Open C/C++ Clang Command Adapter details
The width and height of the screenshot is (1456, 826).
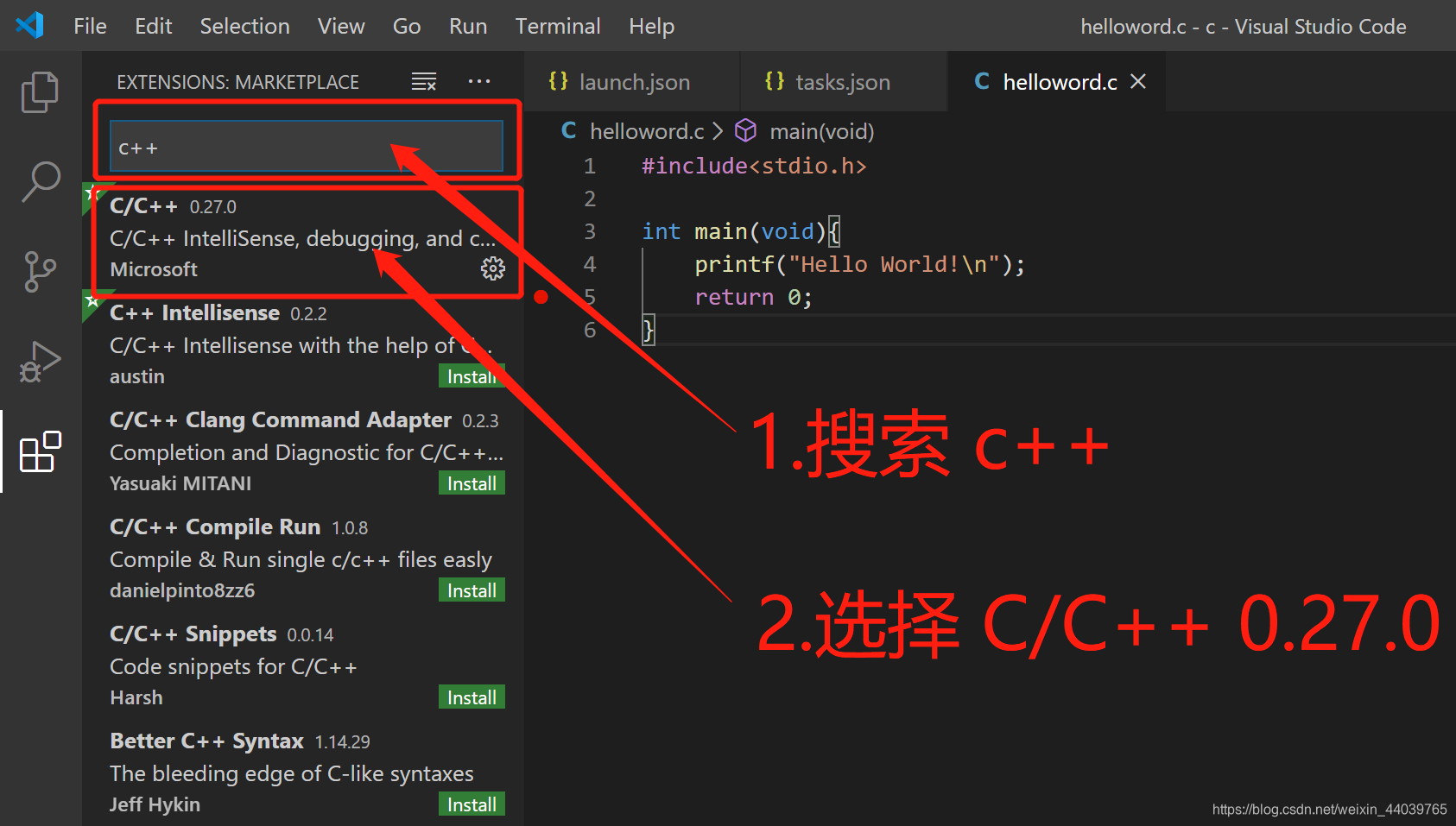coord(303,452)
